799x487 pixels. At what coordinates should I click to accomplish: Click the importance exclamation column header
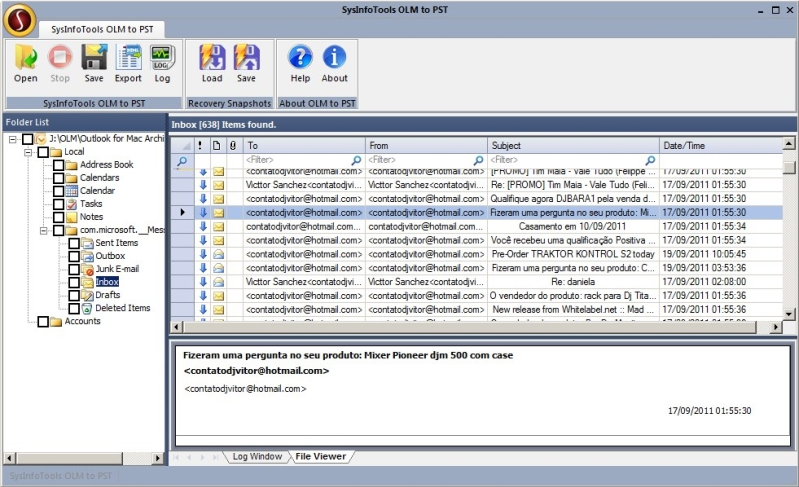(x=200, y=146)
